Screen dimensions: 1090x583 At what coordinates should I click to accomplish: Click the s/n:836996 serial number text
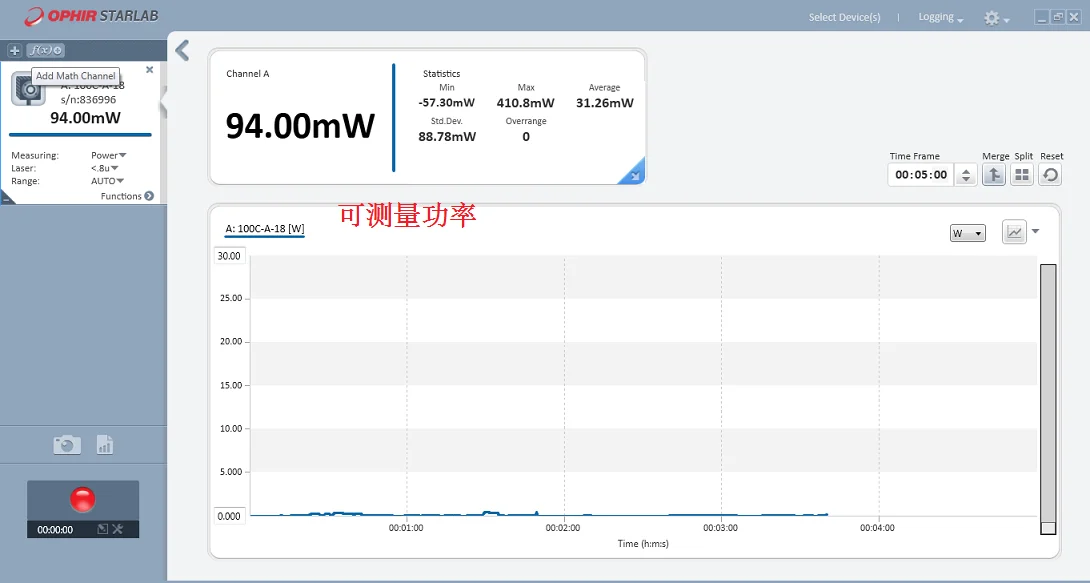tap(88, 100)
